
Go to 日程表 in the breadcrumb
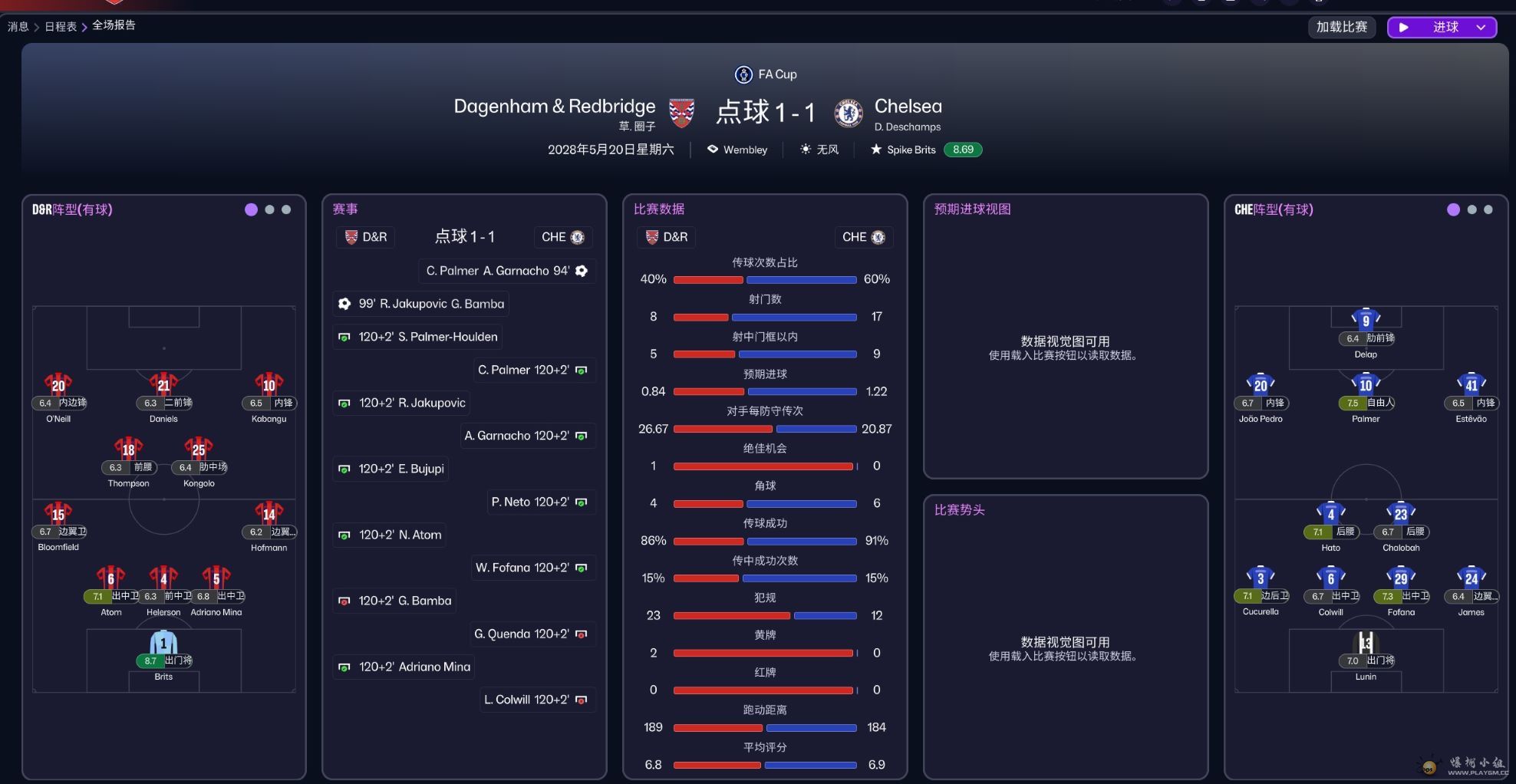[x=61, y=26]
